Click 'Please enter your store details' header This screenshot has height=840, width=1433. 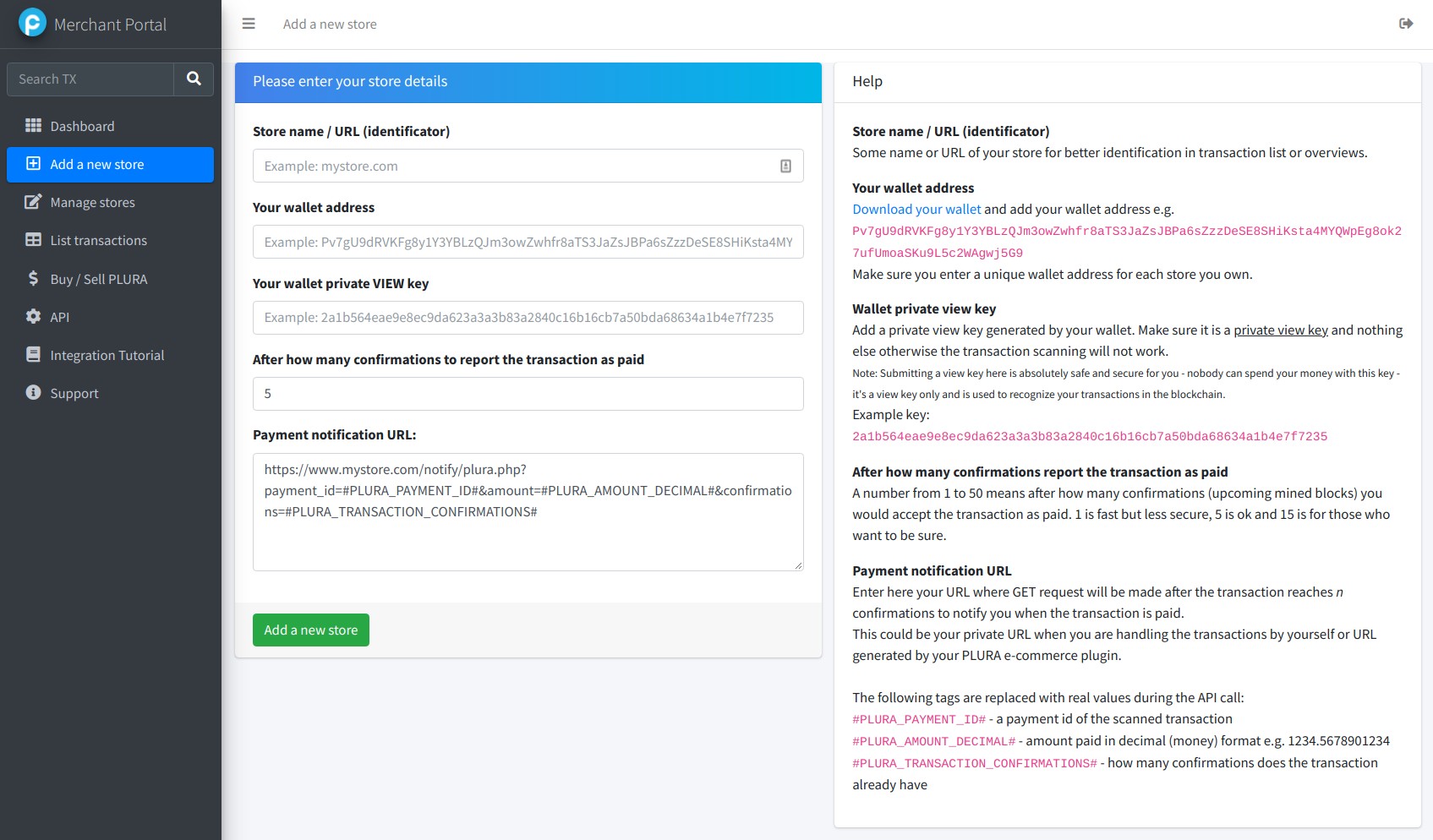click(350, 81)
